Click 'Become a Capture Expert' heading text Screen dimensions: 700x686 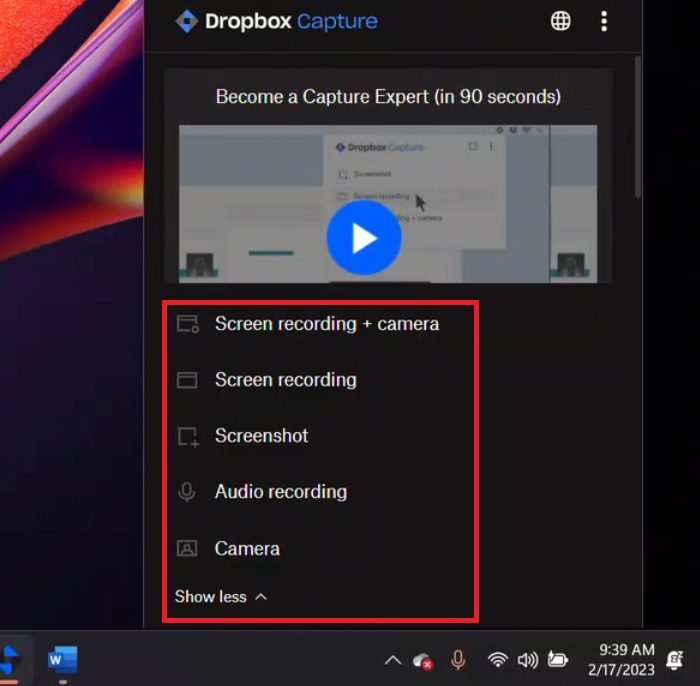tap(388, 97)
